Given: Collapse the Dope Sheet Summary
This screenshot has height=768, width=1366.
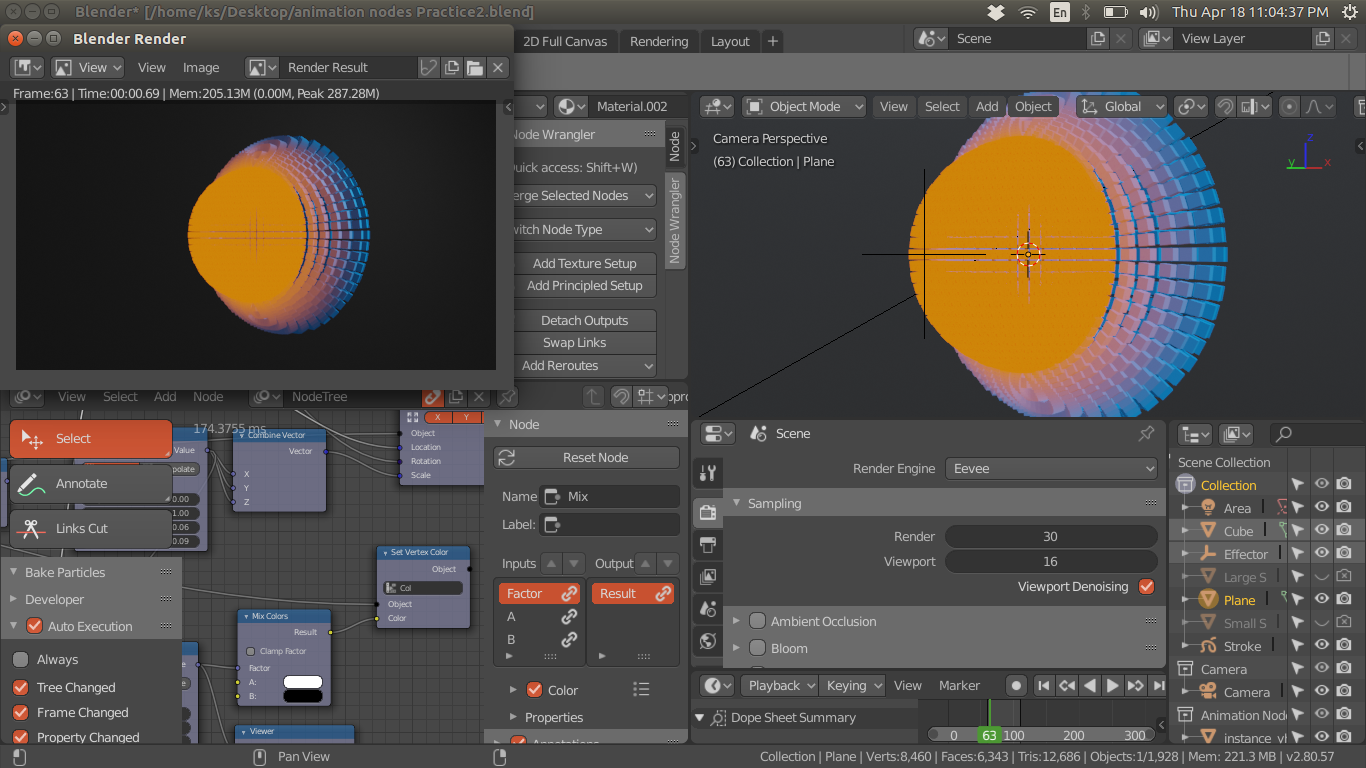Looking at the screenshot, I should coord(698,717).
